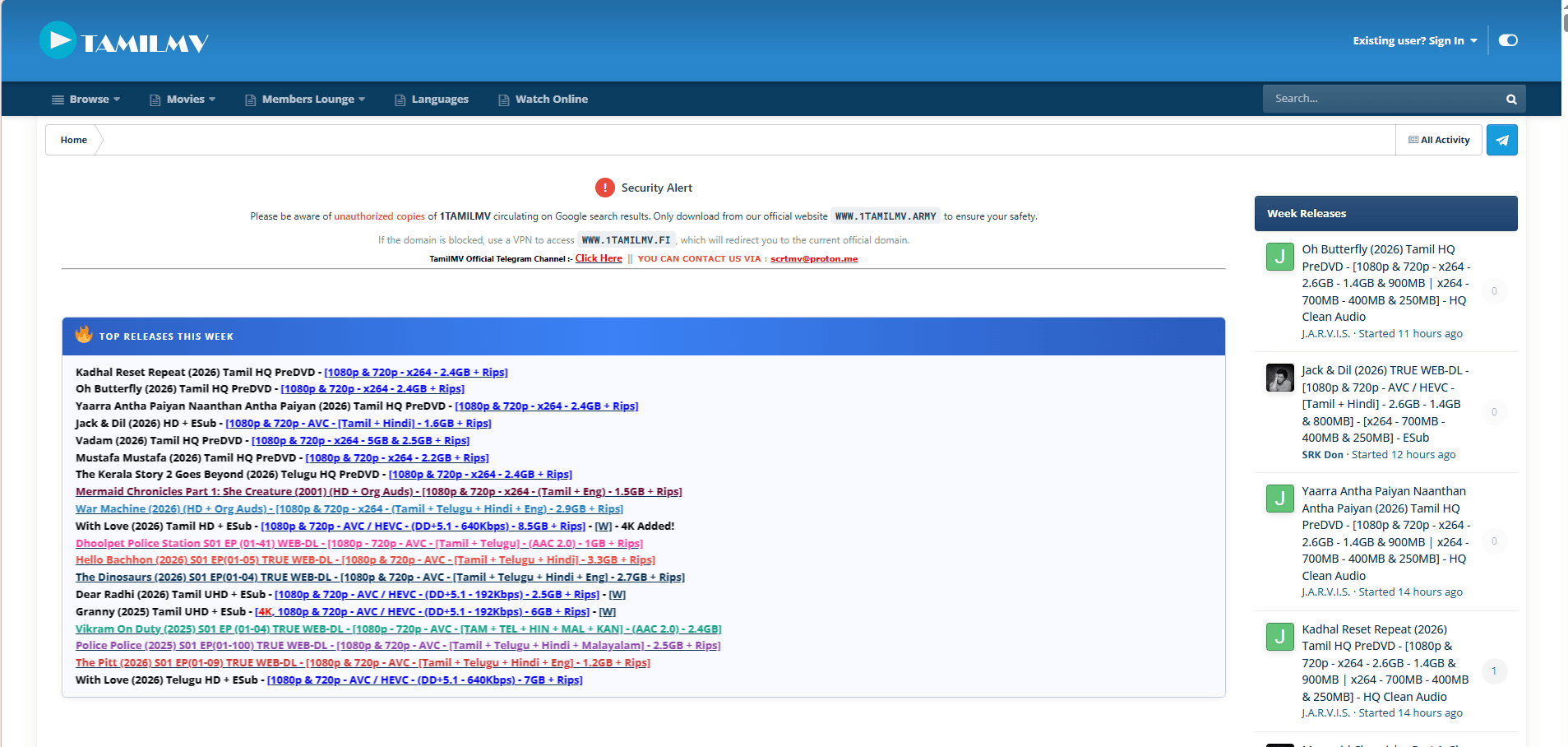The width and height of the screenshot is (1568, 747).
Task: Open the Telegram paper-plane button
Action: [x=1501, y=140]
